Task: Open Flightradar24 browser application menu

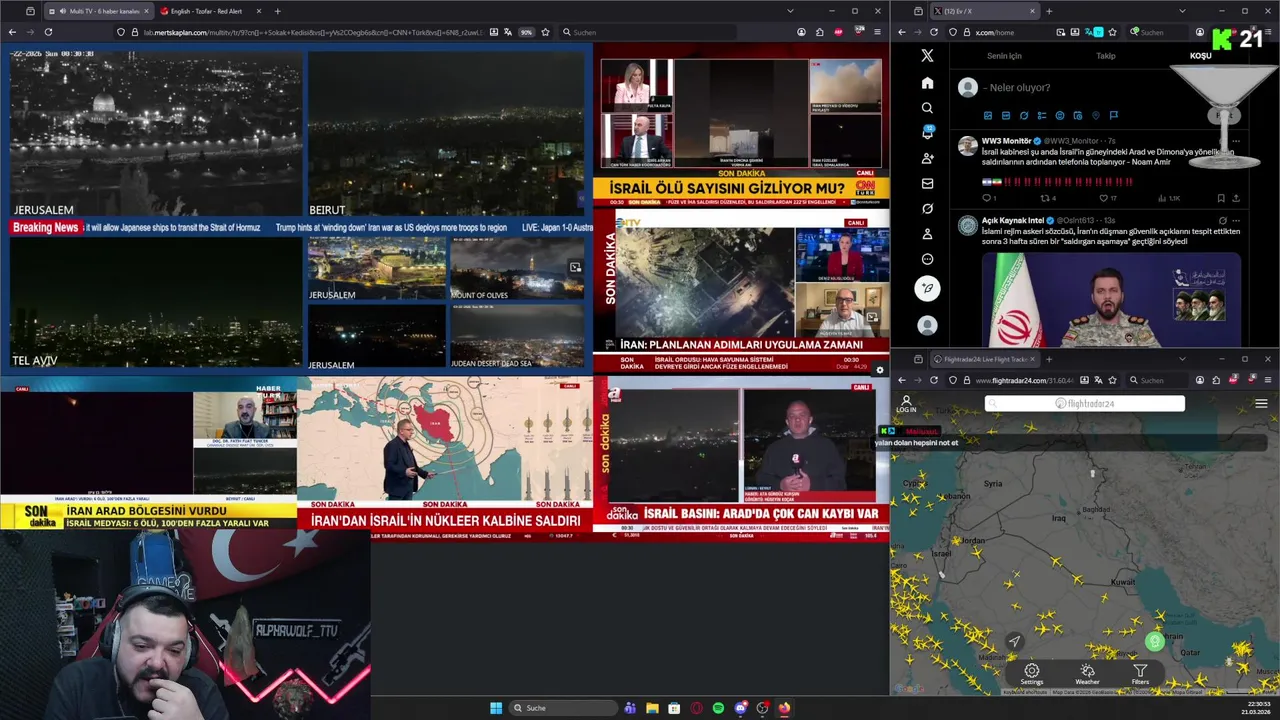Action: click(x=1268, y=380)
